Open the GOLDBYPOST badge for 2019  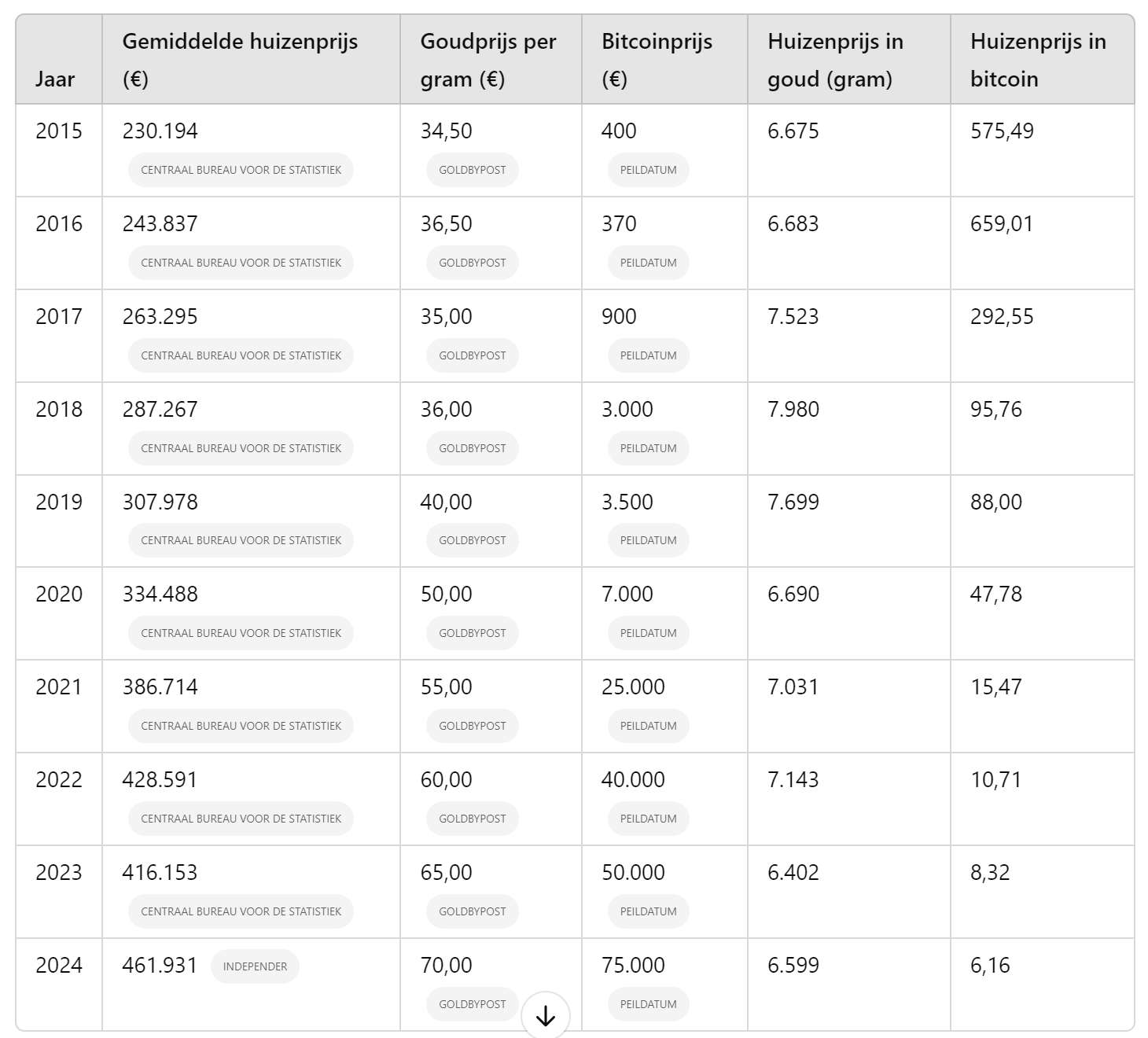point(472,540)
